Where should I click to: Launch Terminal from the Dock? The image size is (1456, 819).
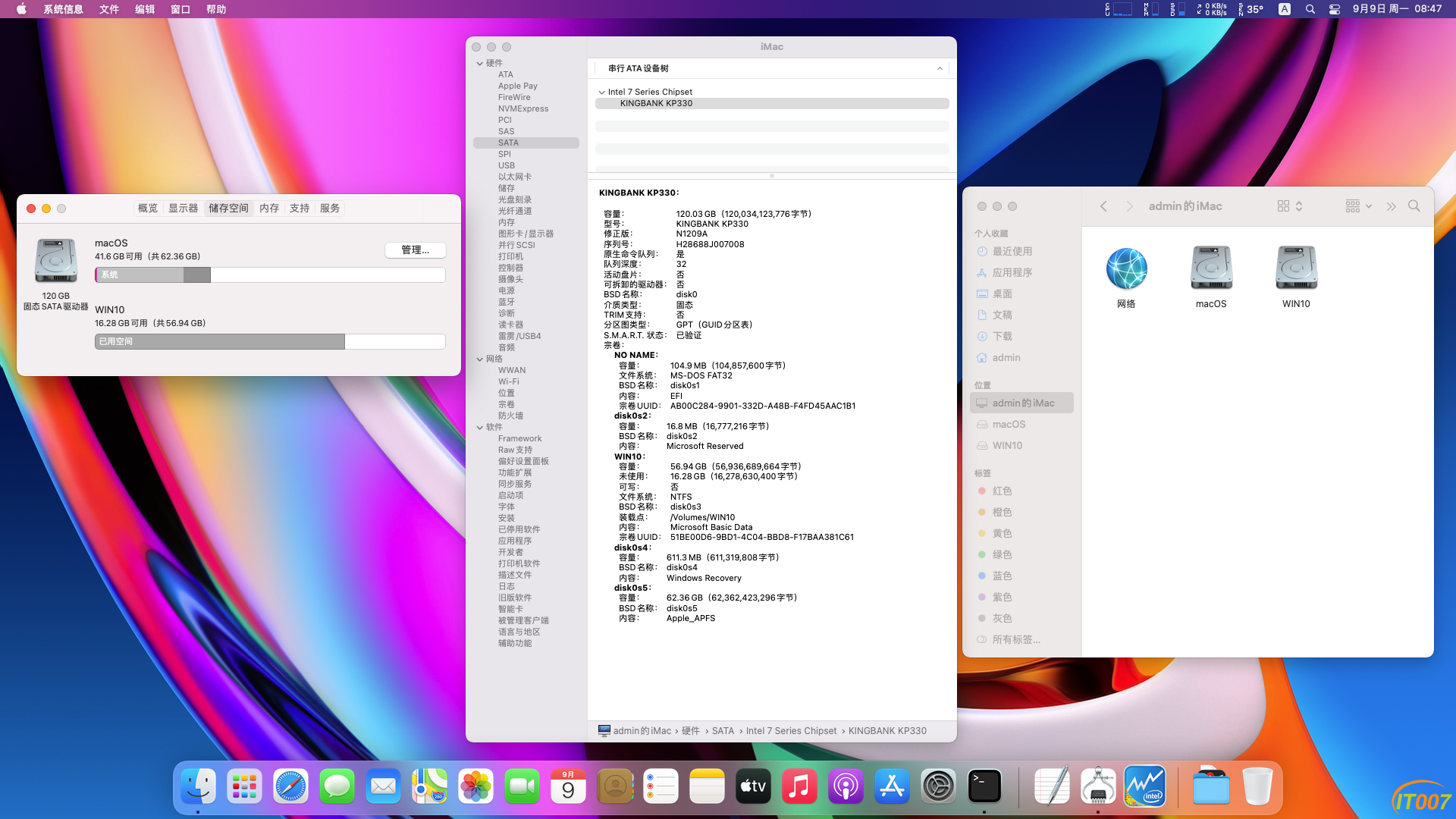(984, 786)
